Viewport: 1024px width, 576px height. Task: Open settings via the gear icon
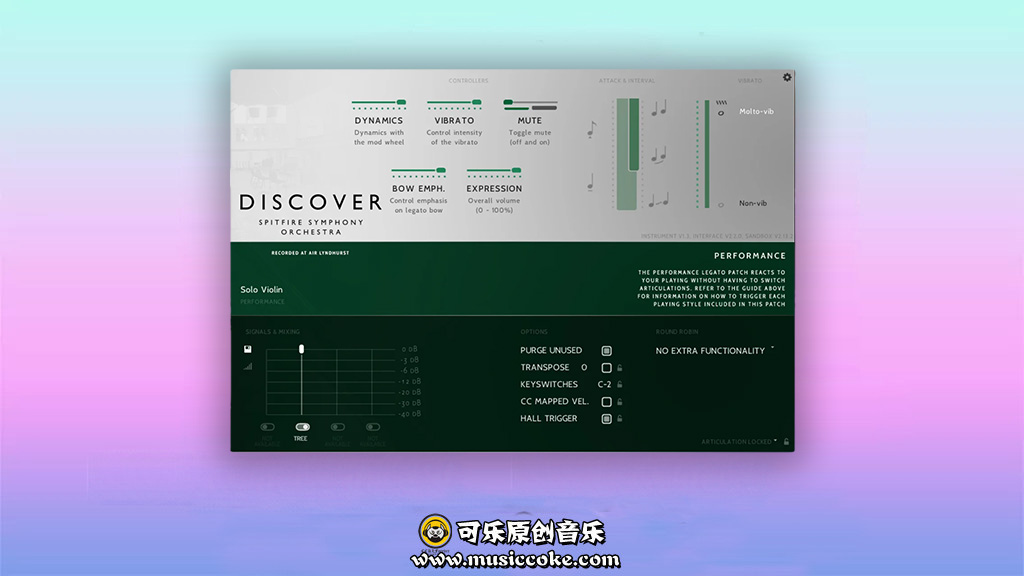(787, 77)
